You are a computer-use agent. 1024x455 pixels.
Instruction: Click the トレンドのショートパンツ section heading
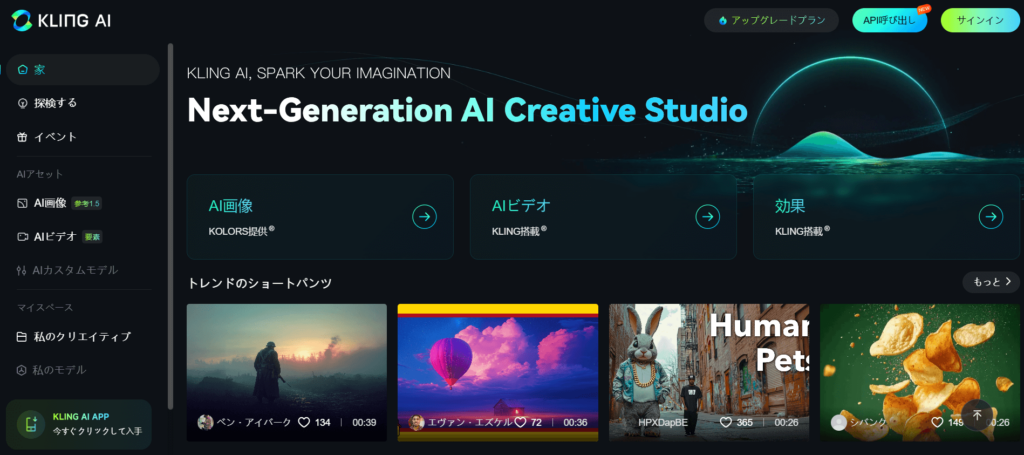tap(259, 283)
